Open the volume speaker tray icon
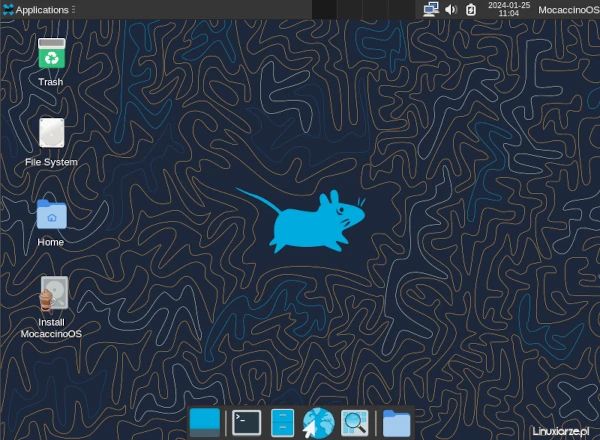600x440 pixels. (x=451, y=9)
